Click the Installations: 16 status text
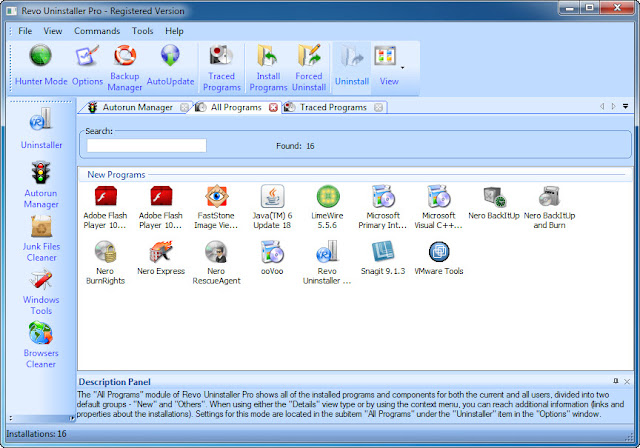Viewport: 640px width, 448px height. [36, 434]
